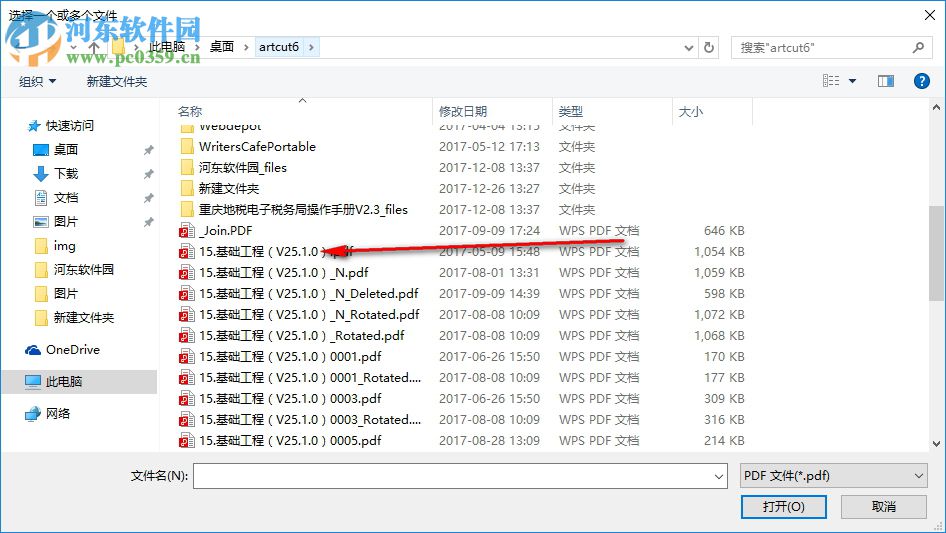Open the help question-mark icon

point(921,81)
